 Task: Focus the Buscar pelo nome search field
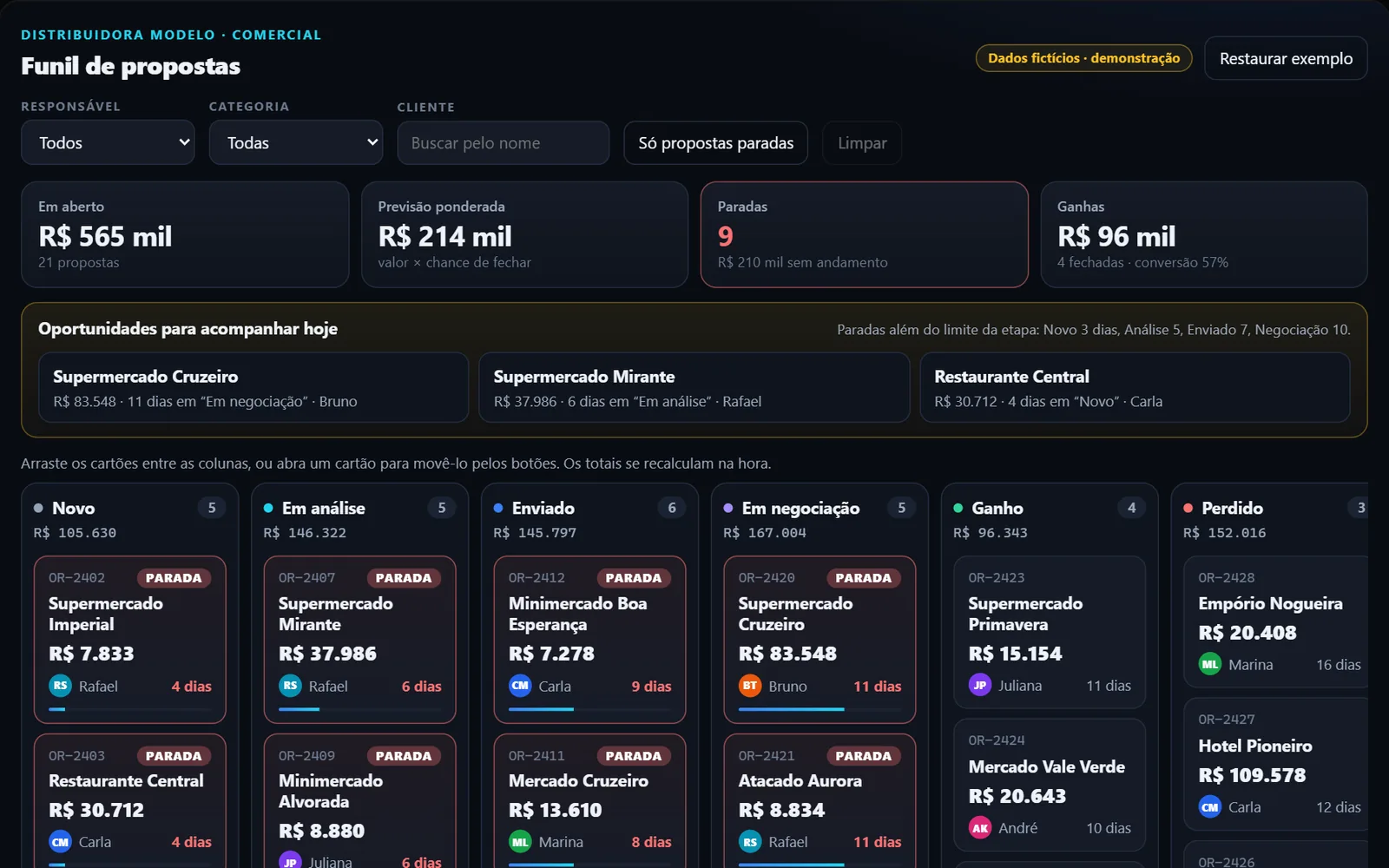(504, 143)
